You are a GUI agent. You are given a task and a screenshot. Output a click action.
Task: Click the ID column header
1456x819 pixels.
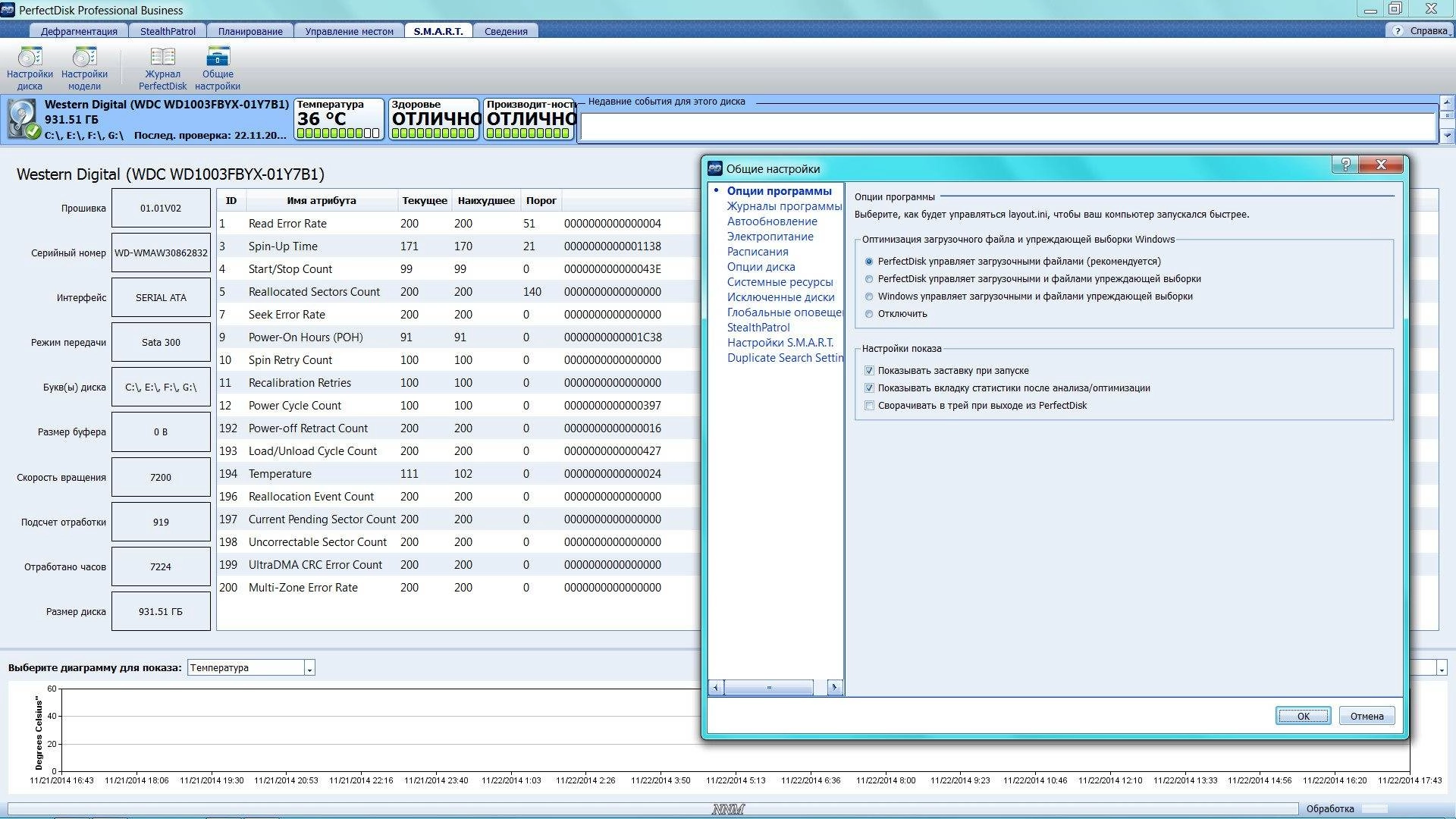(x=231, y=201)
